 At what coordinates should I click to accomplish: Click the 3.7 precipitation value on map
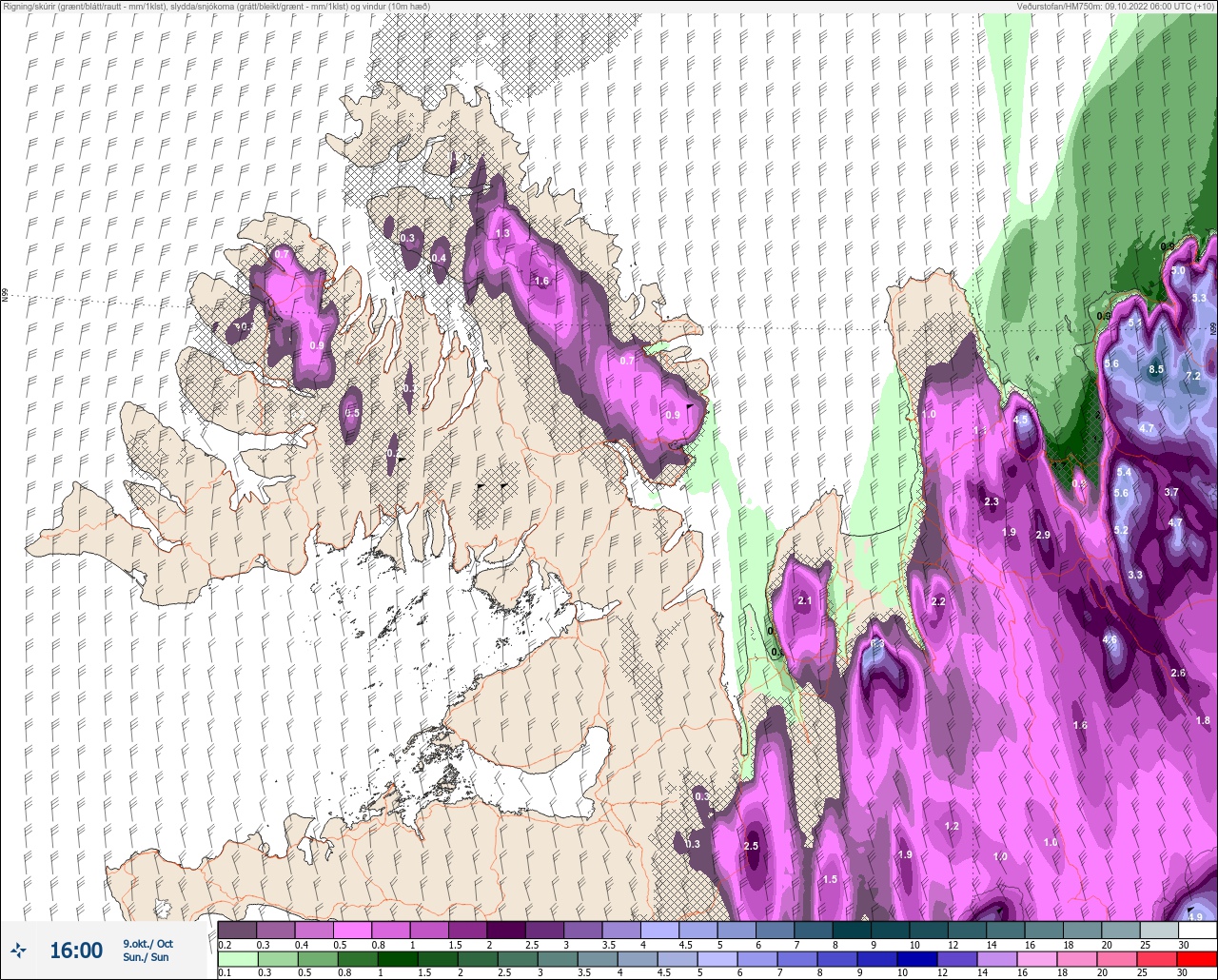[1171, 492]
